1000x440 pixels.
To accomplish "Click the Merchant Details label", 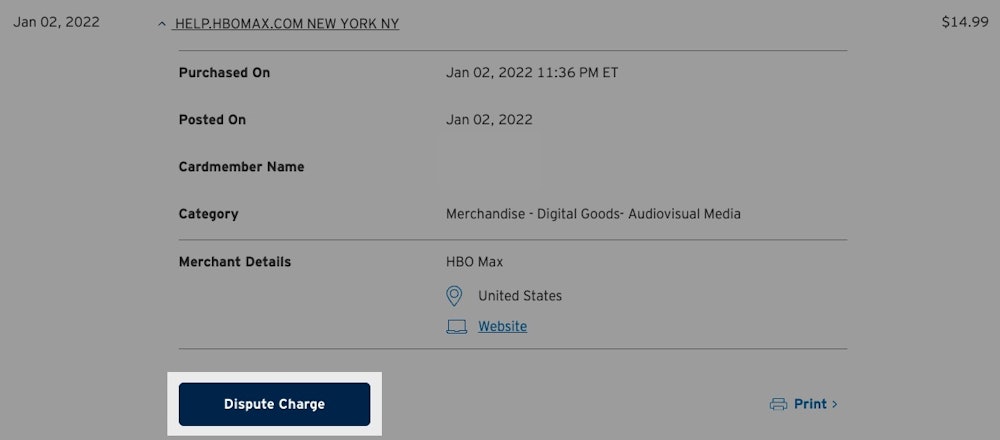I will (x=235, y=262).
